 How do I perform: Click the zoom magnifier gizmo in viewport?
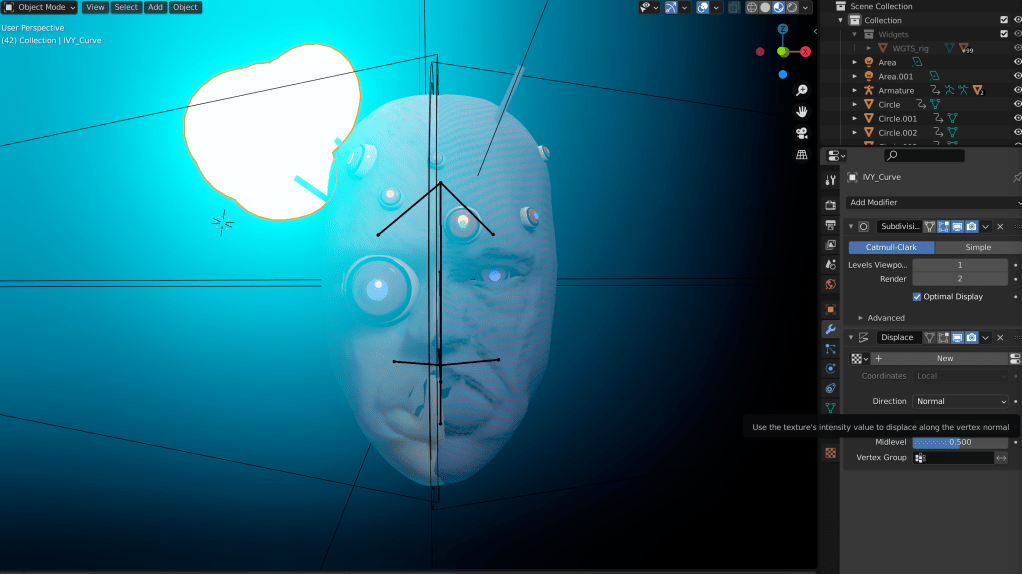click(801, 90)
